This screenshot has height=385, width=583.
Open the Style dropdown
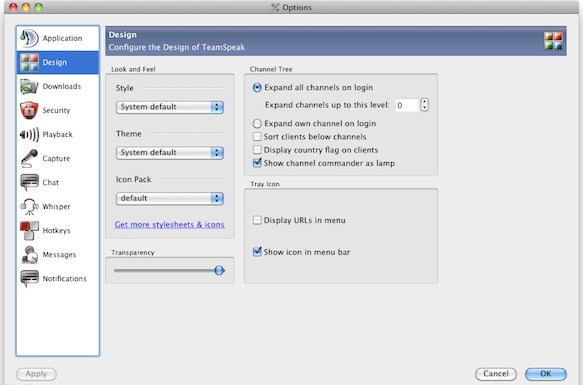tap(170, 107)
